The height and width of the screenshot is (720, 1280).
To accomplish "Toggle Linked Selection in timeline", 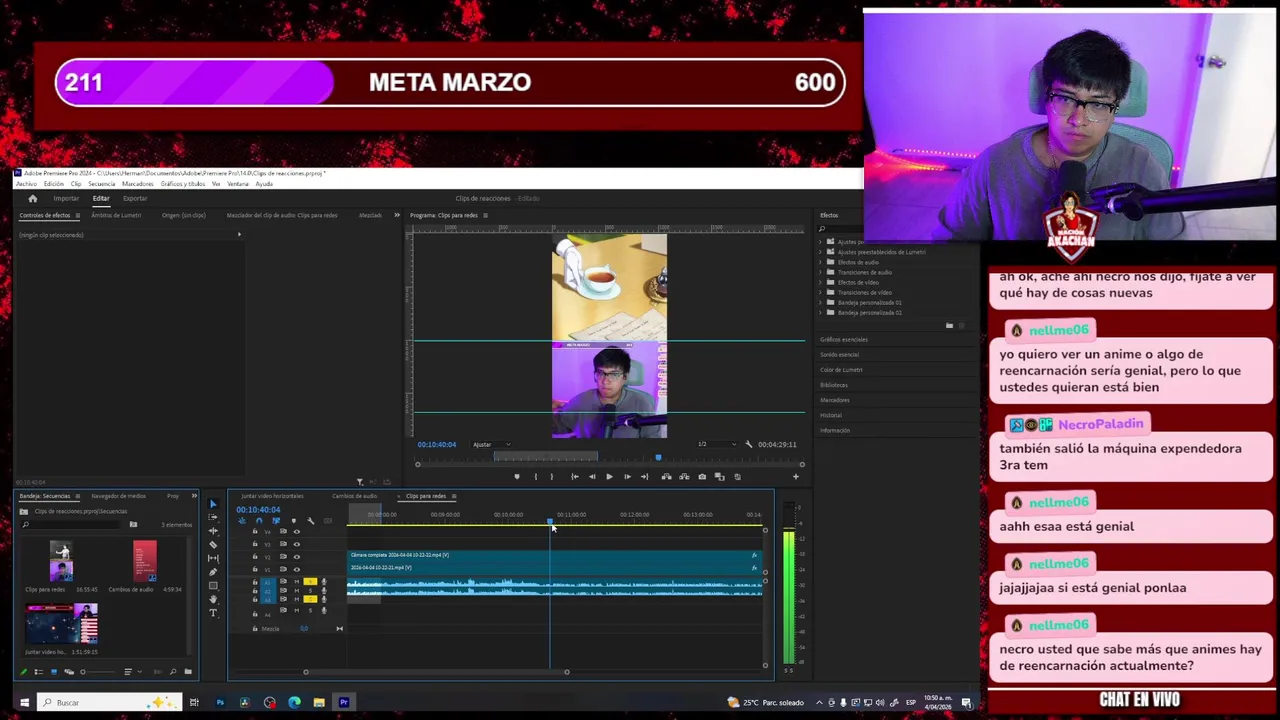I will [276, 521].
